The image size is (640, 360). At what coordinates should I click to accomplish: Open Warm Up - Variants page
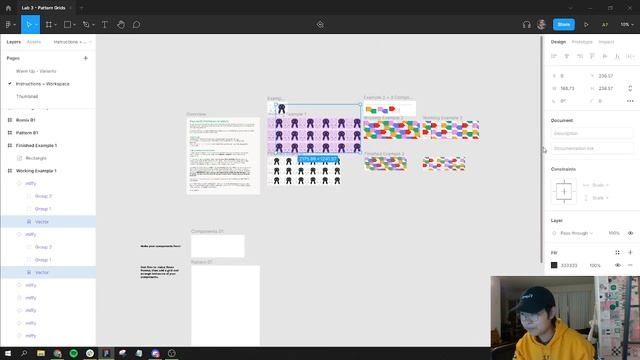point(36,71)
